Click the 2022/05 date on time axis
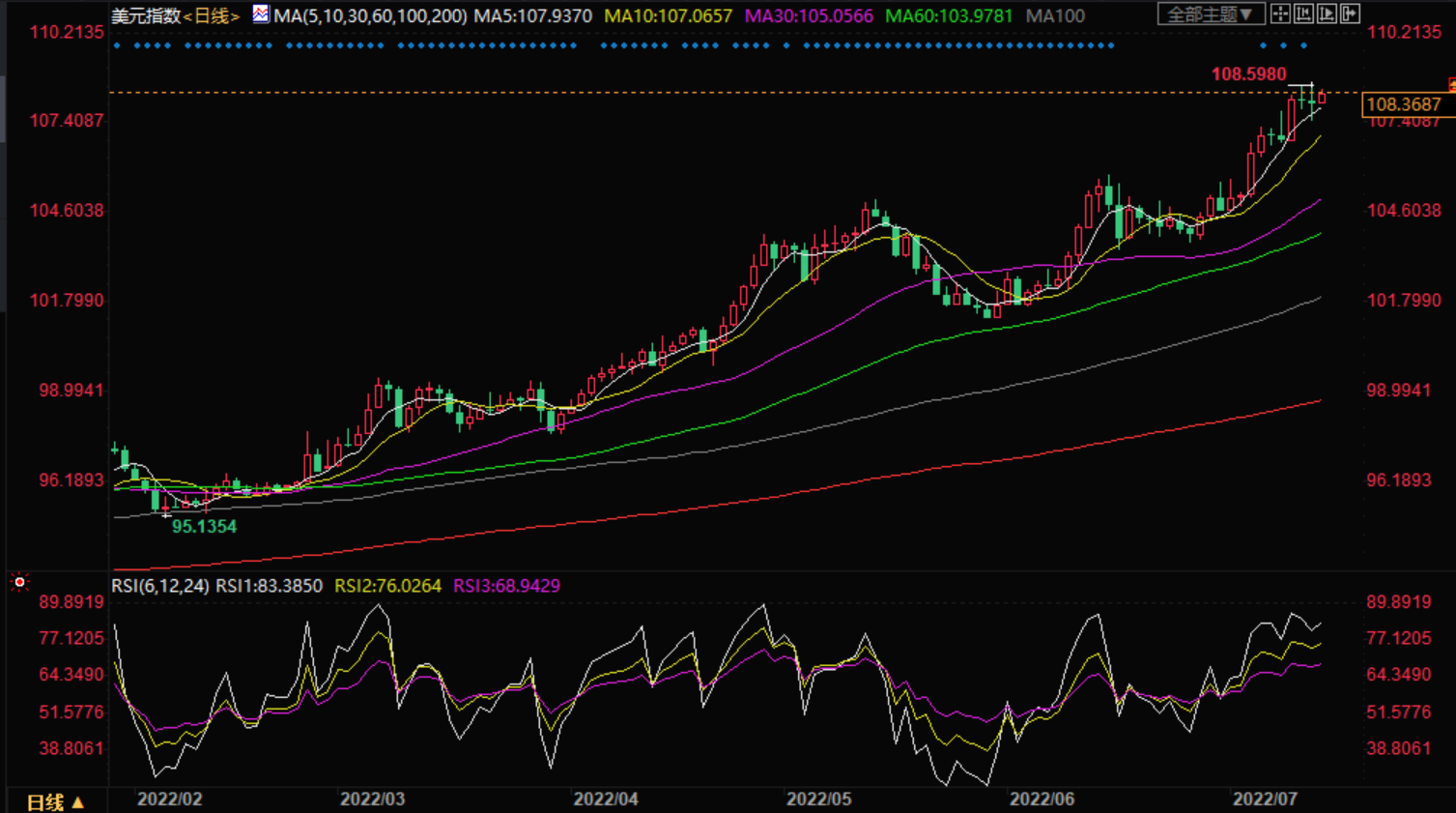Image resolution: width=1456 pixels, height=813 pixels. (x=818, y=799)
